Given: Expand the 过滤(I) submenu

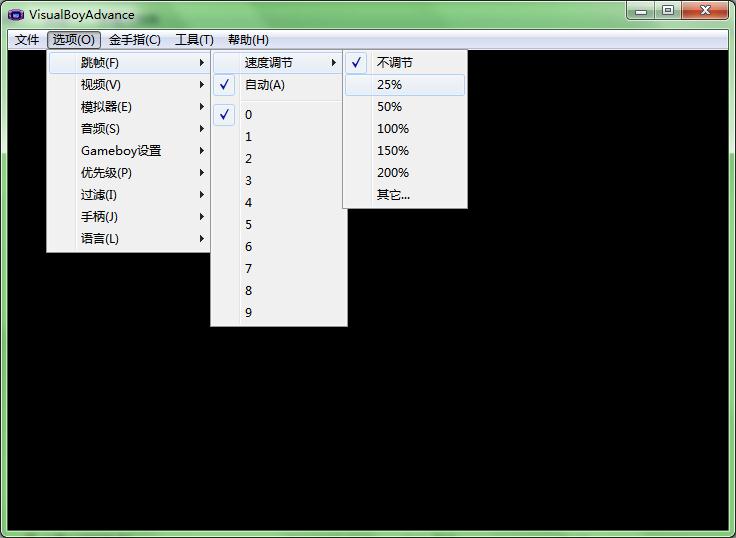Looking at the screenshot, I should coord(129,195).
